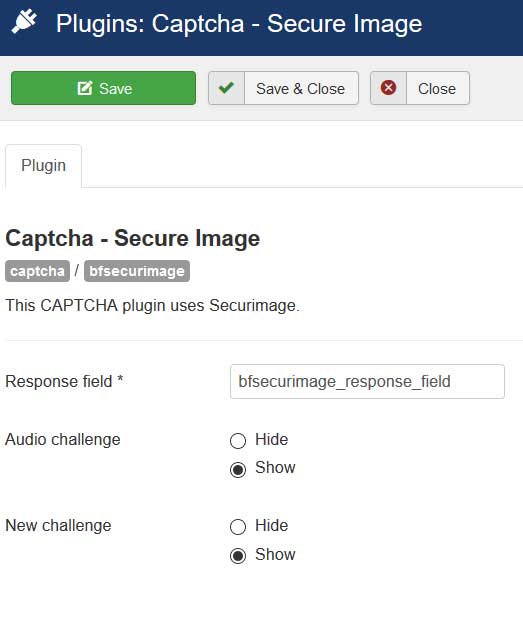Screen dimensions: 523x619
Task: Click the Close button label
Action: coord(437,89)
